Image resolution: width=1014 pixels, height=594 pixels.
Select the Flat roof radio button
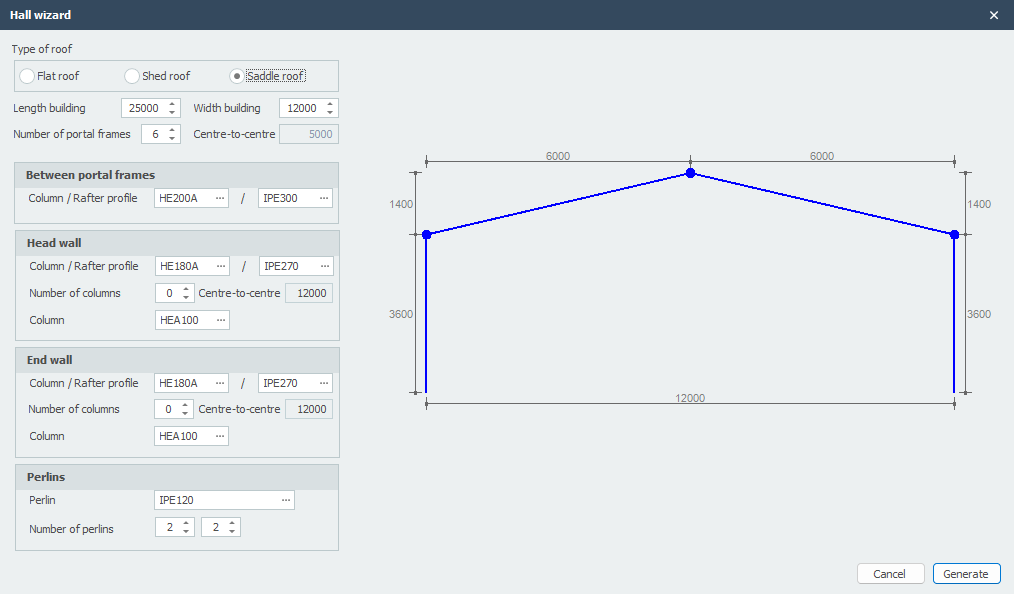(27, 76)
